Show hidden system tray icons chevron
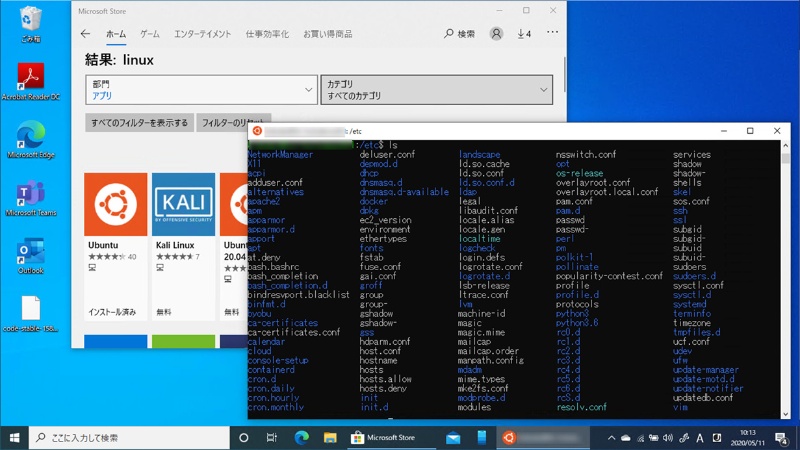 tap(612, 438)
